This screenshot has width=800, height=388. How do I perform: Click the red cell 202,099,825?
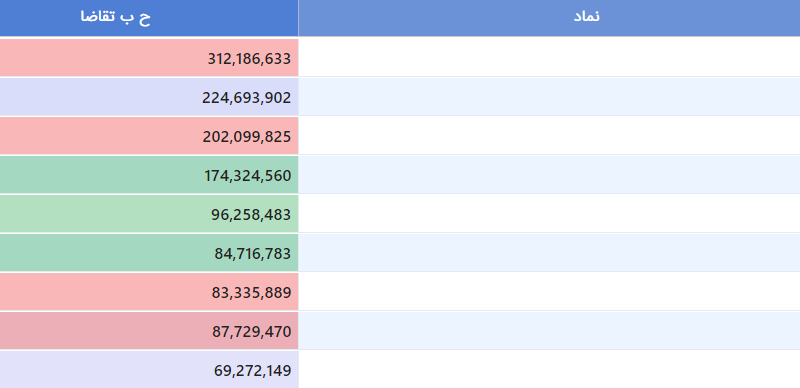(149, 136)
